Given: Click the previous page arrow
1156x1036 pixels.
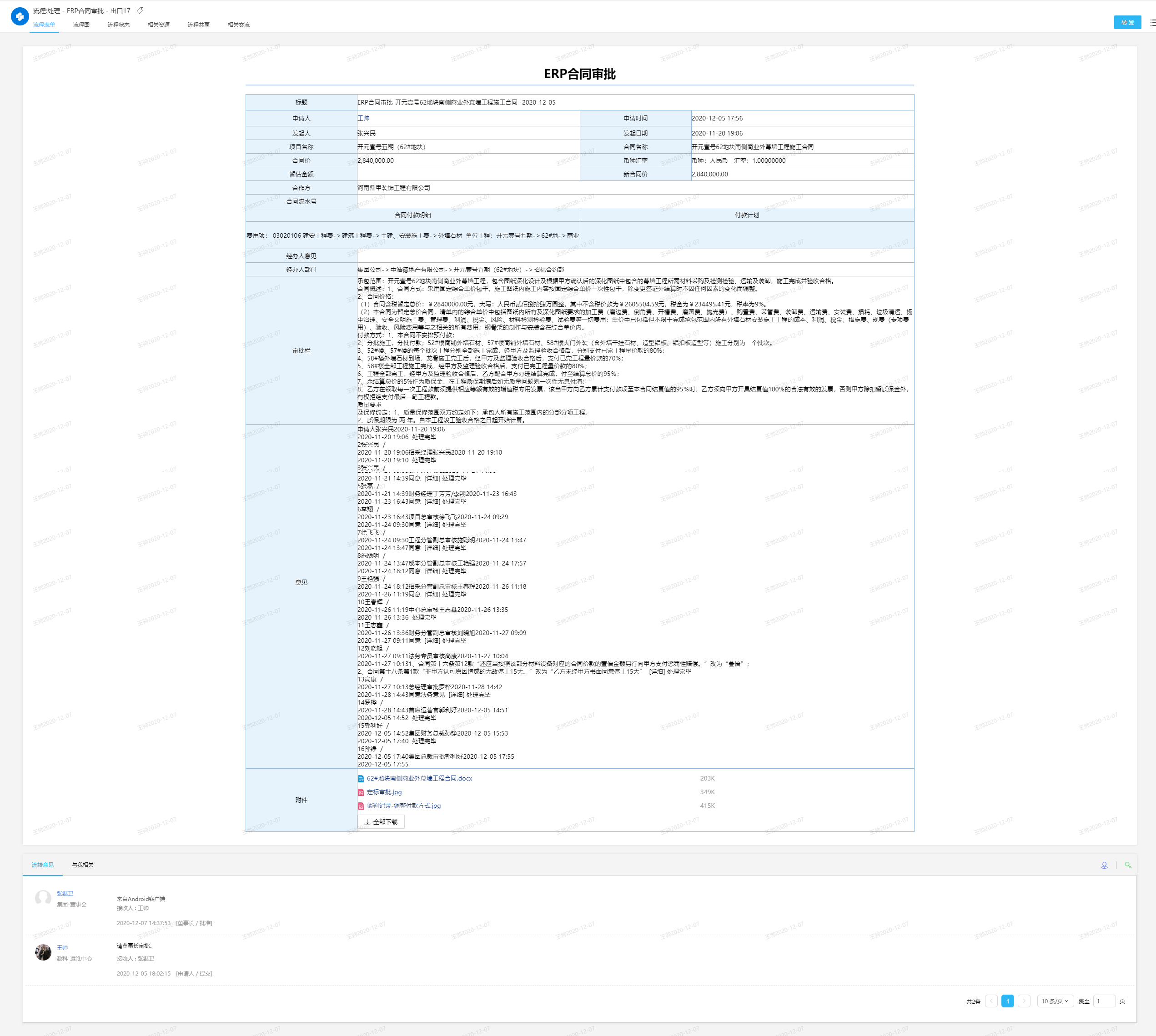Looking at the screenshot, I should [x=991, y=1001].
